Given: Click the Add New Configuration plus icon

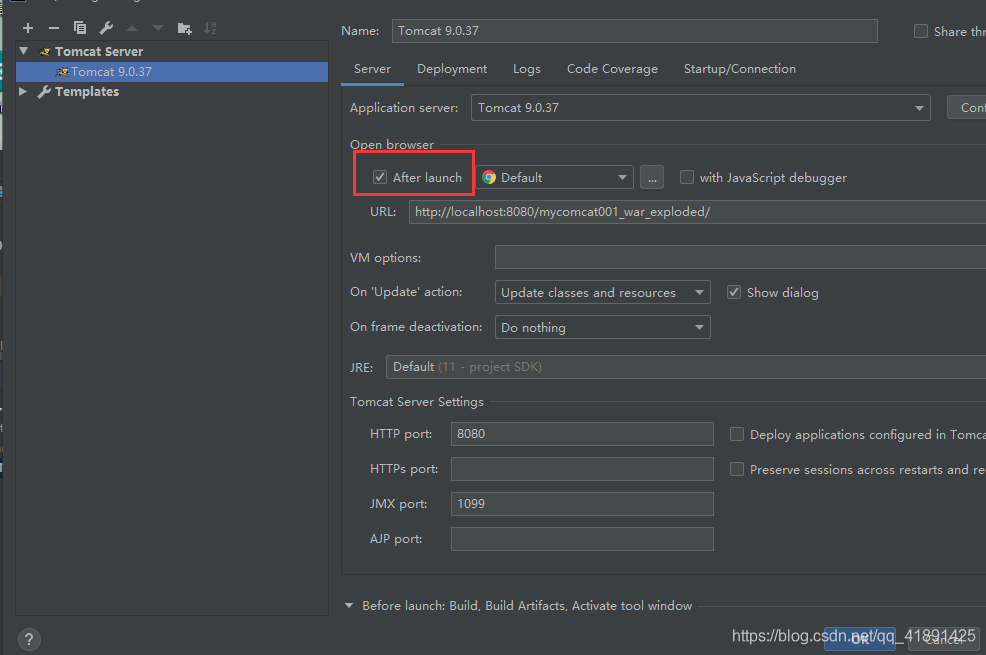Looking at the screenshot, I should point(28,28).
